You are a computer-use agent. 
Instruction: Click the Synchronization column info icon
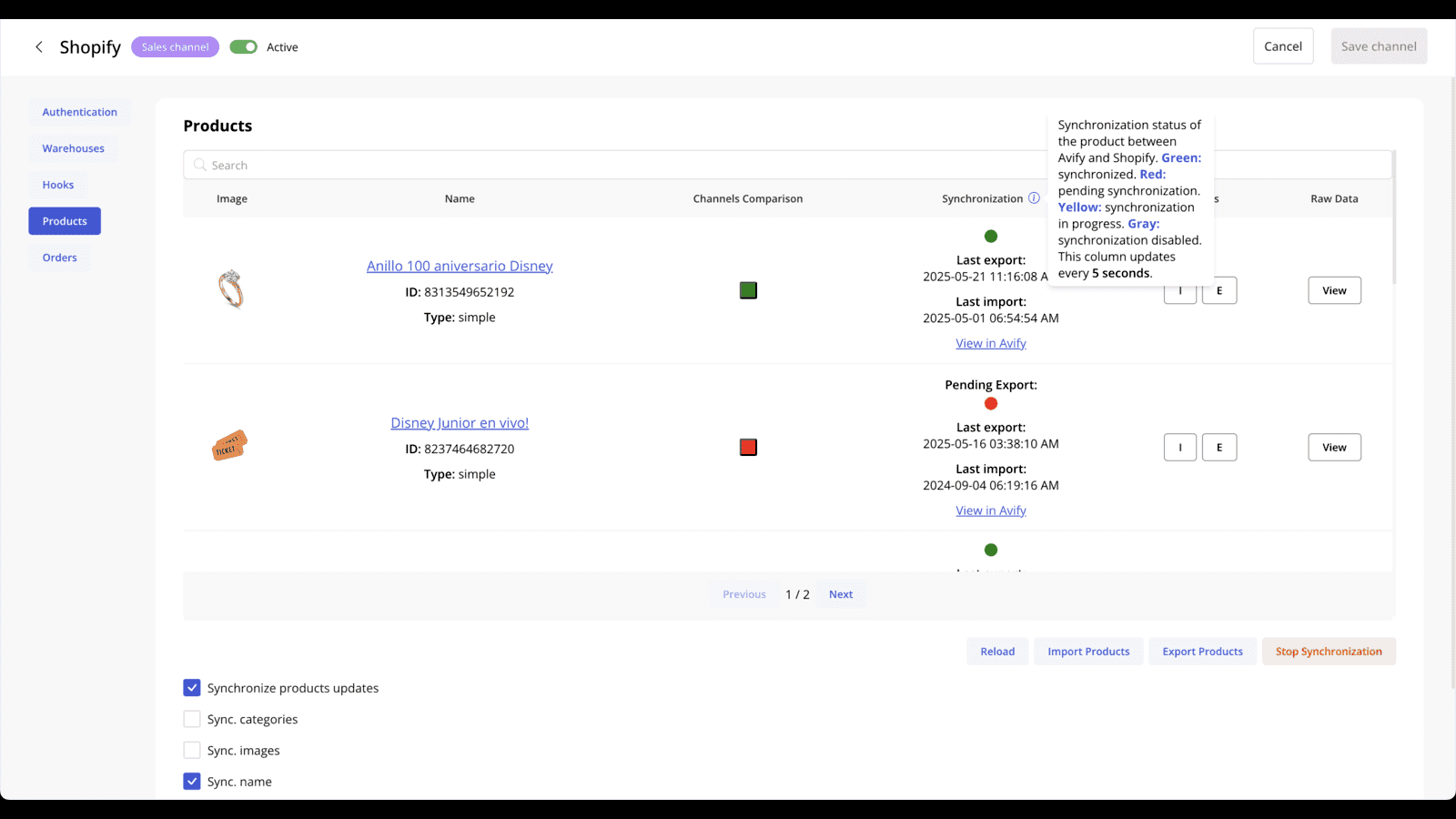click(x=1035, y=197)
